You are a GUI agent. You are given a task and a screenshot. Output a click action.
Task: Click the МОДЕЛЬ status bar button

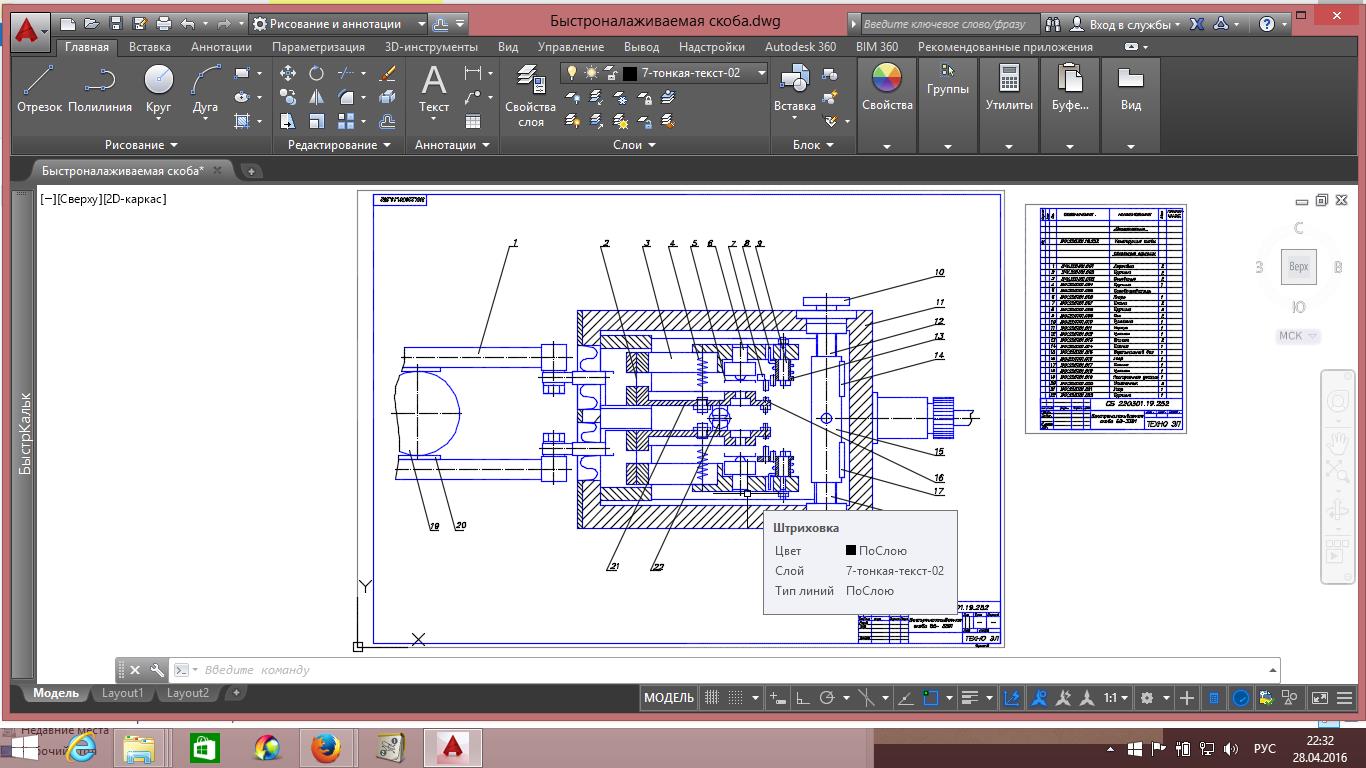(x=669, y=698)
